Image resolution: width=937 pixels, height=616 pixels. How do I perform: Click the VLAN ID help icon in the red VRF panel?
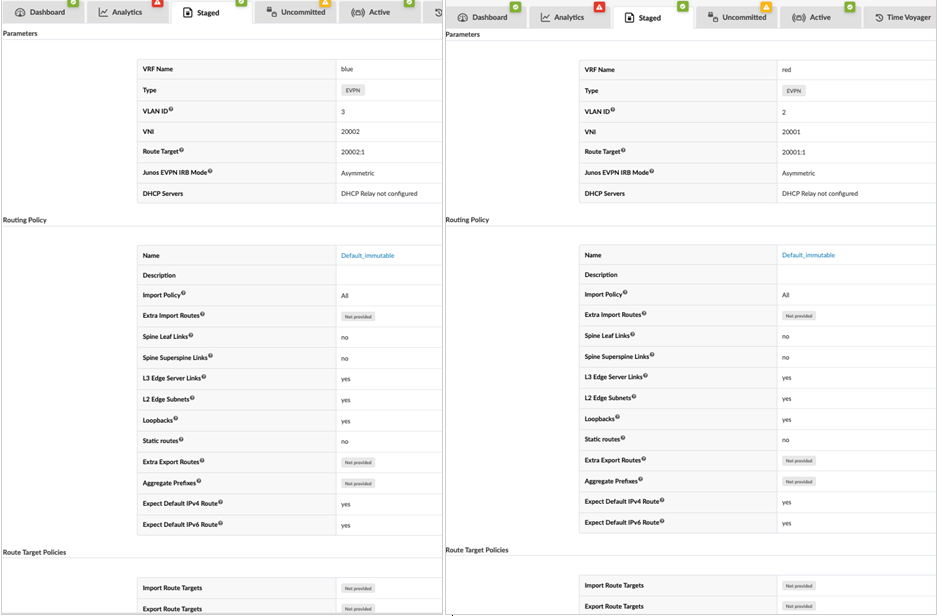(613, 109)
